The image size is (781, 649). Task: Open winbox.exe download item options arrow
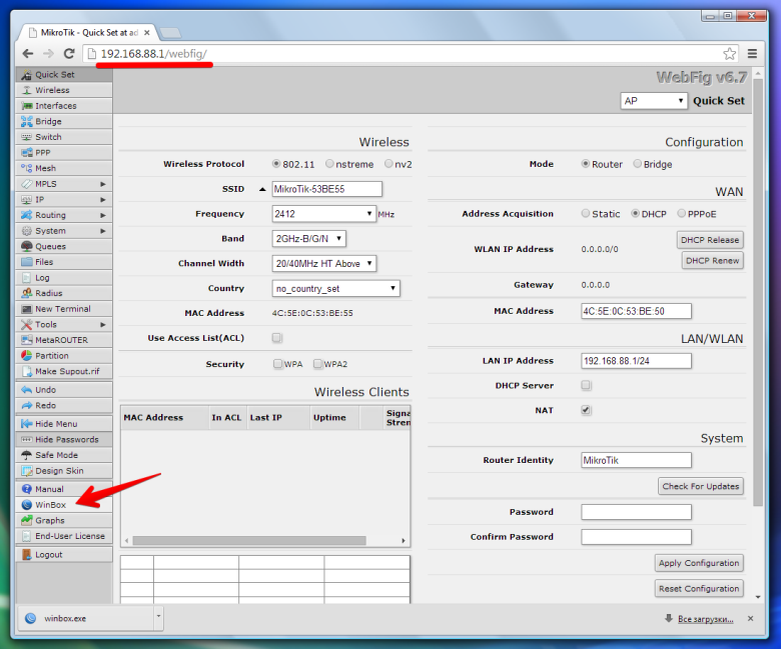pyautogui.click(x=158, y=618)
